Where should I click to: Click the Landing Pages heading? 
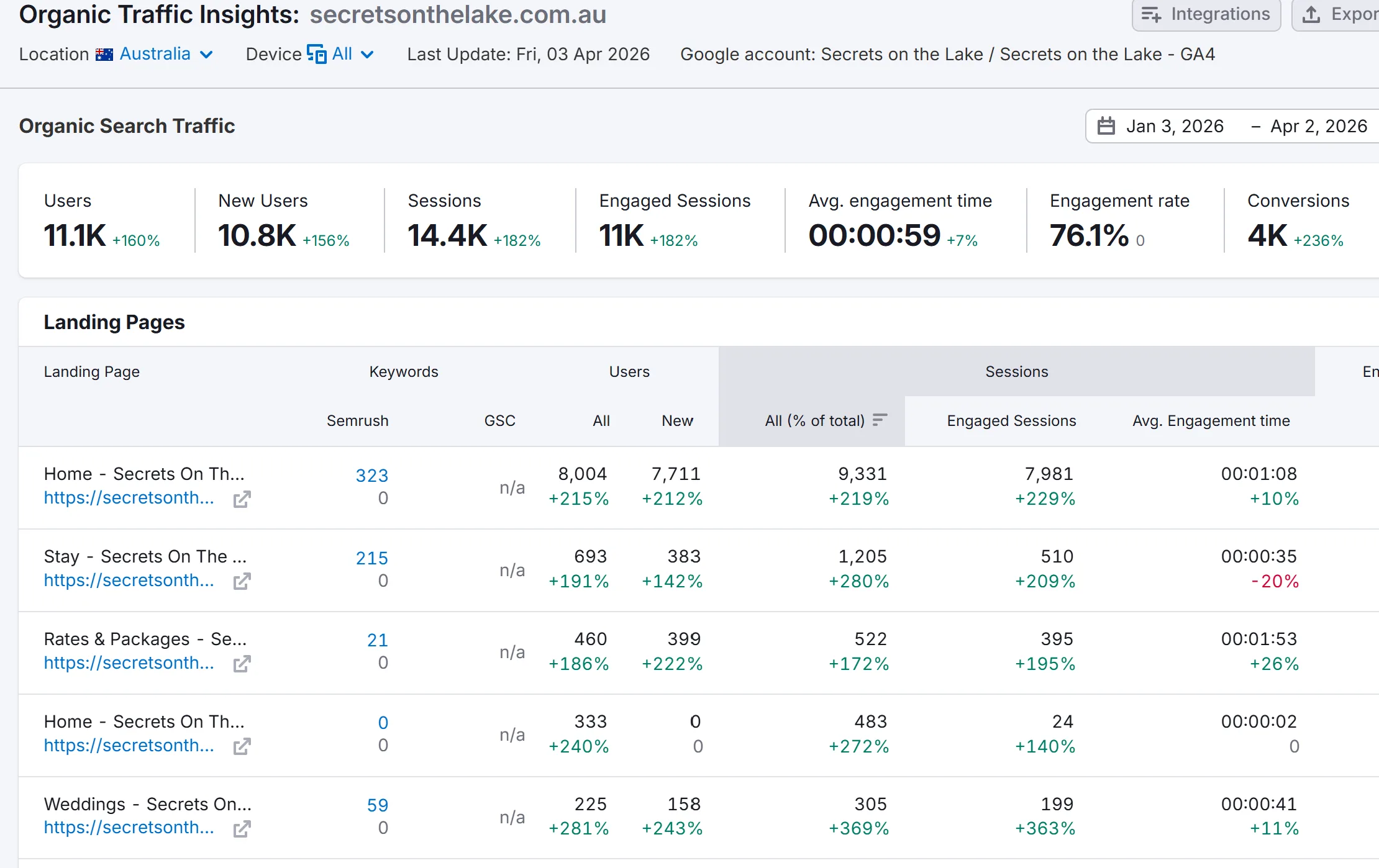(x=114, y=322)
